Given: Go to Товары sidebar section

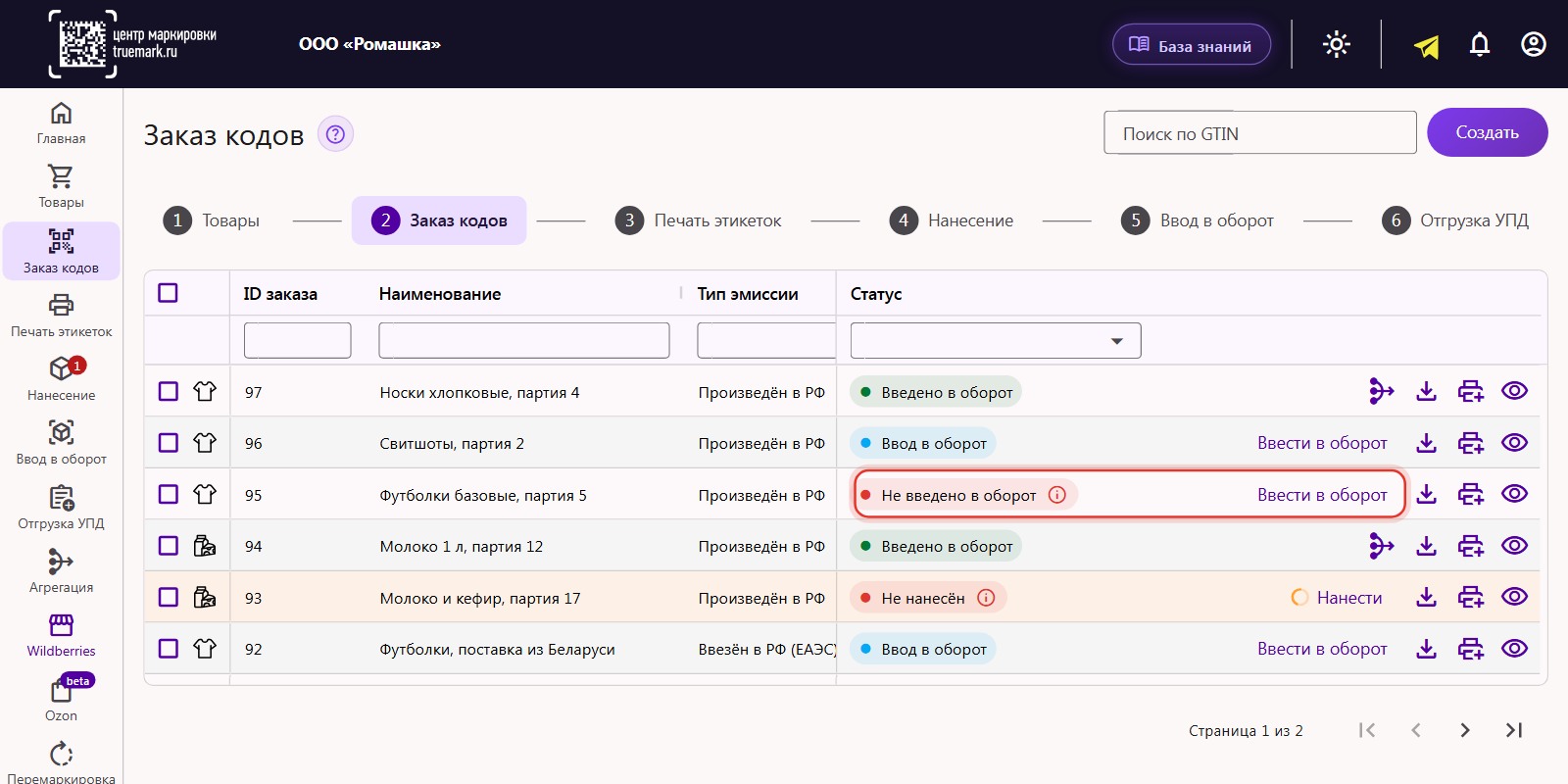Looking at the screenshot, I should pyautogui.click(x=61, y=188).
